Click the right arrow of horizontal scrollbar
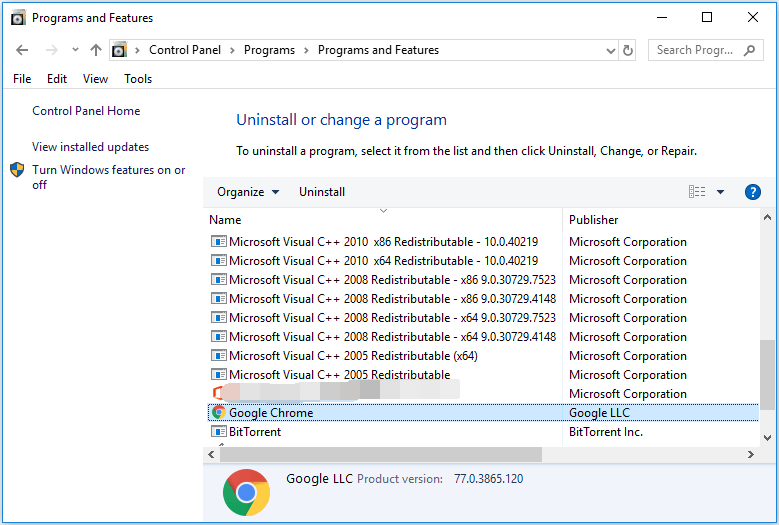 click(750, 454)
